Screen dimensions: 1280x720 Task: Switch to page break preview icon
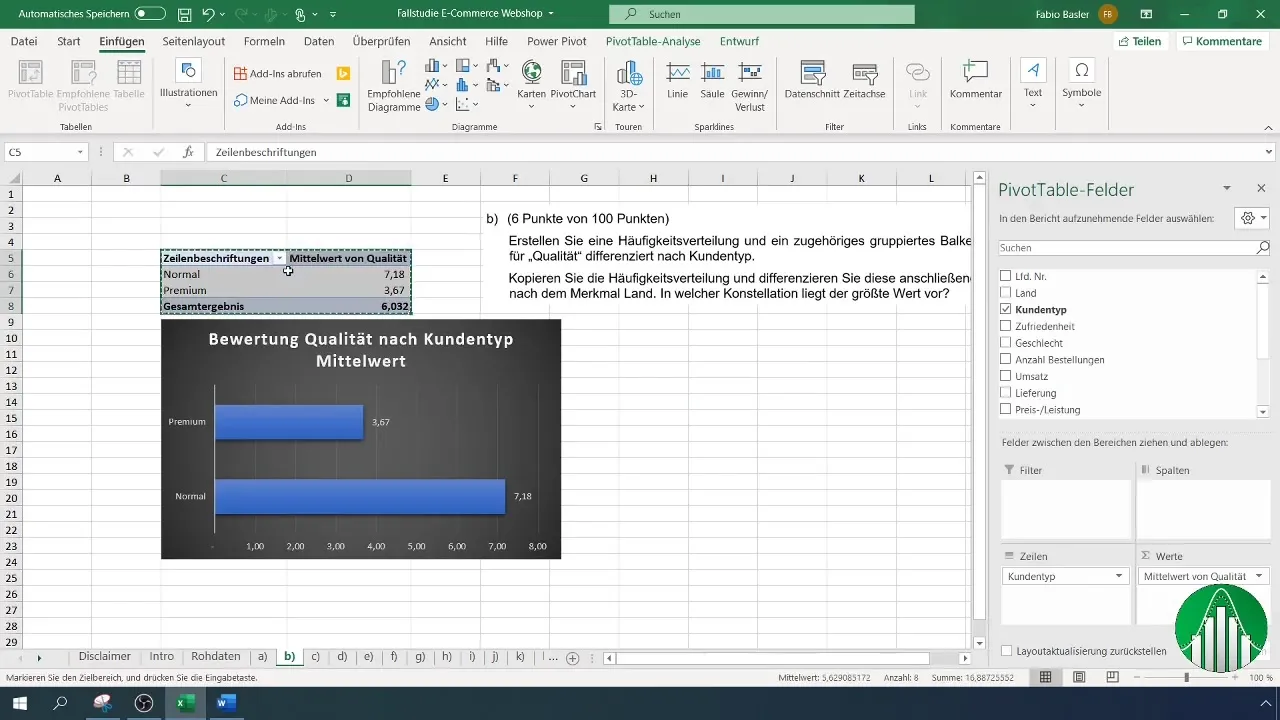(1112, 677)
